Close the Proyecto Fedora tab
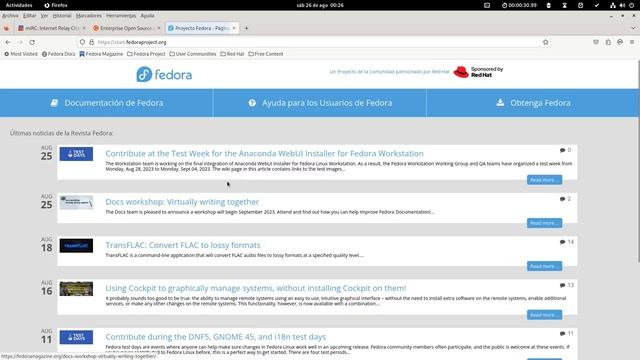Screen dimensions: 640x360 [x=234, y=28]
